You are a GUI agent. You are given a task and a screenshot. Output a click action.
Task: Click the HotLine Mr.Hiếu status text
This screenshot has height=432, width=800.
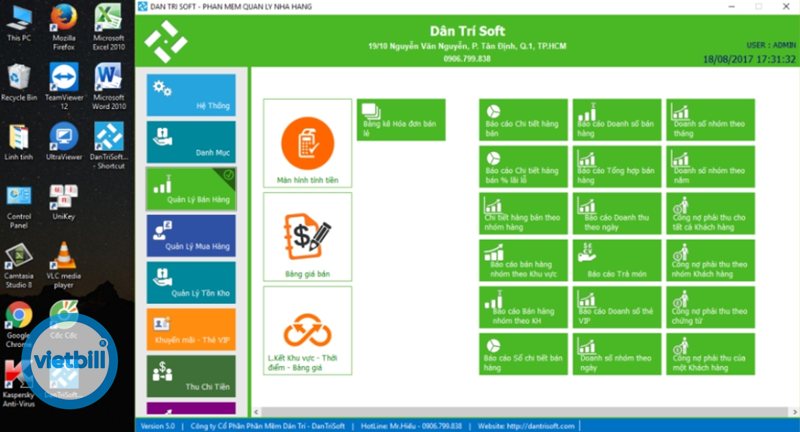point(411,426)
